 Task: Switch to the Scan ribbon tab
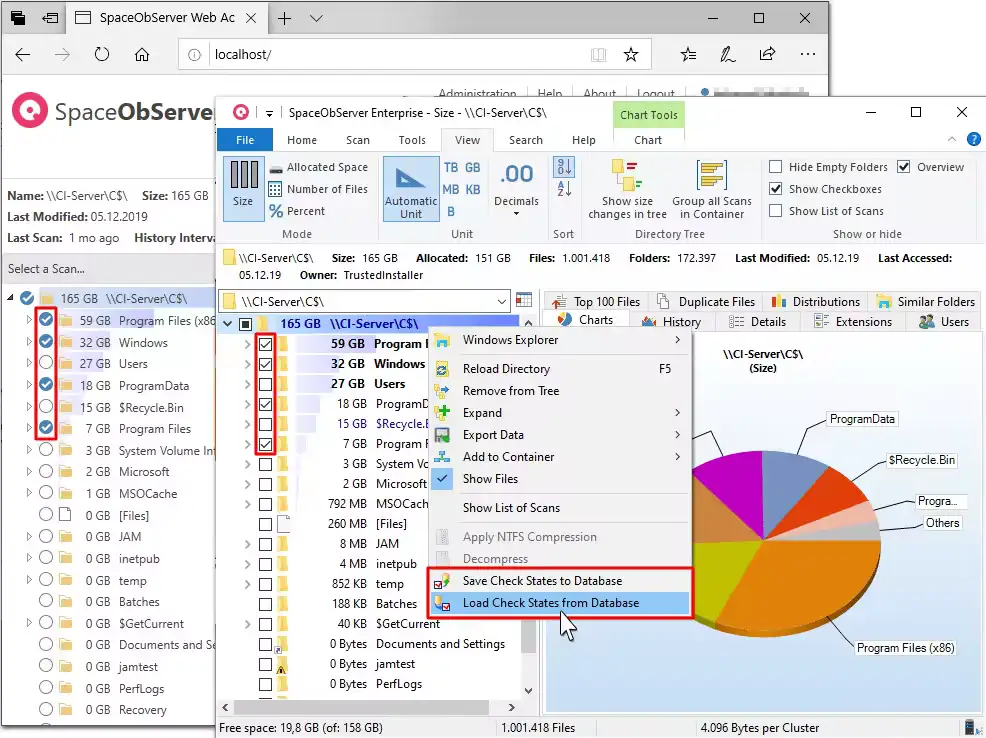(358, 140)
